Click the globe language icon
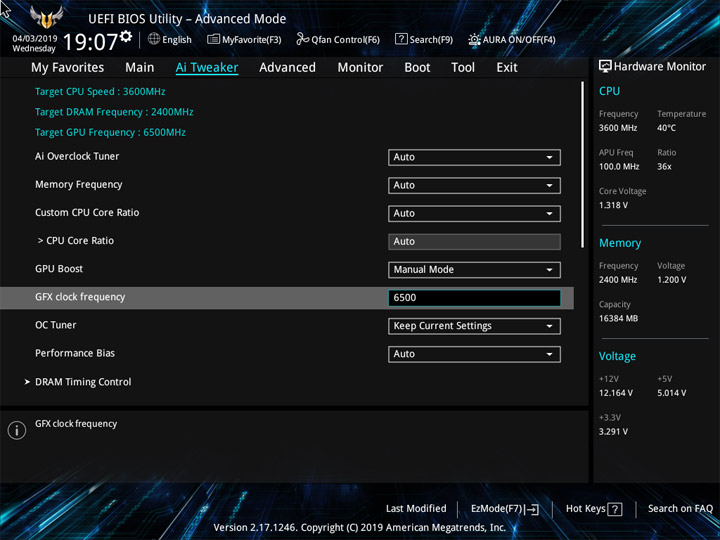 (154, 39)
